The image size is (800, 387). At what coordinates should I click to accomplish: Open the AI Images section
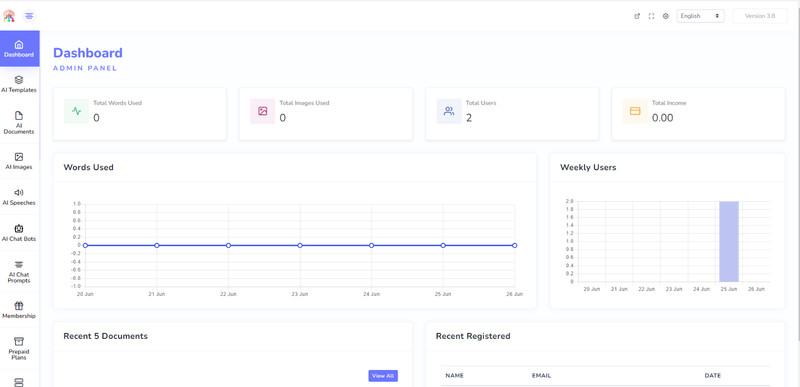pos(19,161)
